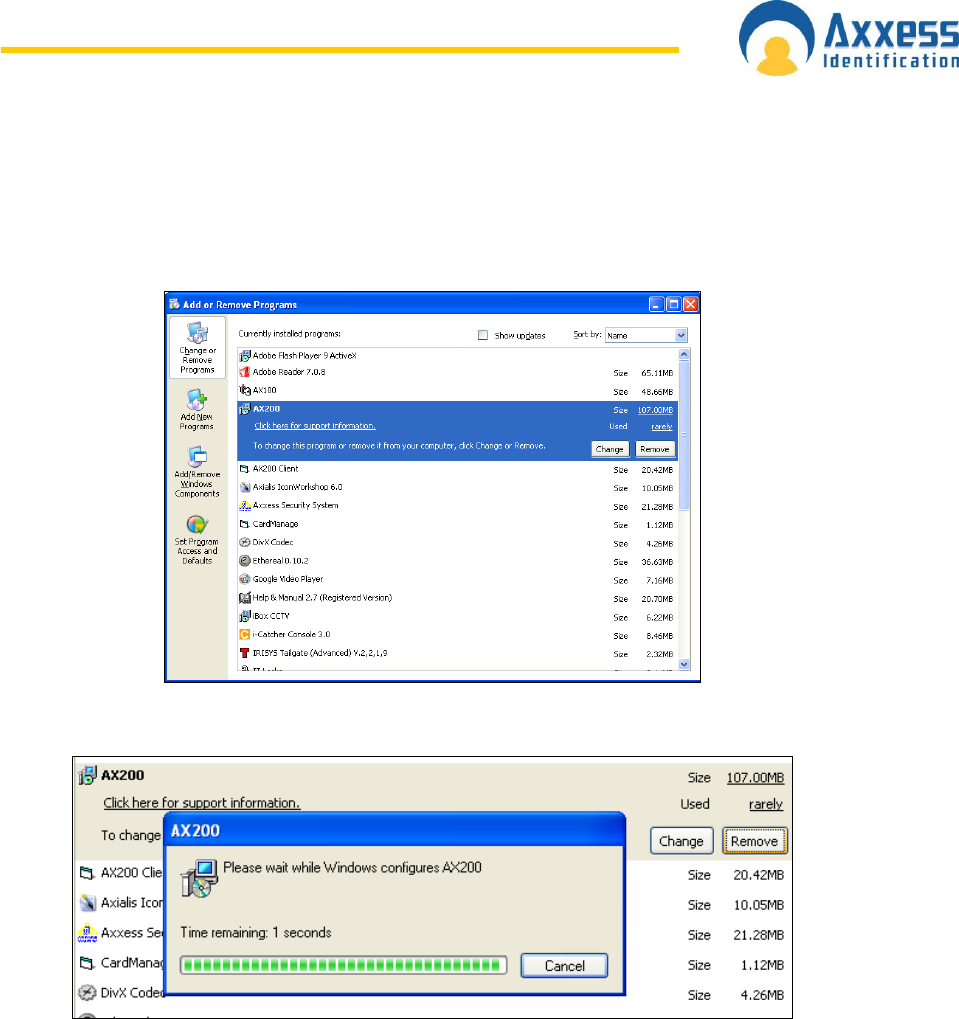
Task: Click the AX100 program icon
Action: pos(245,390)
